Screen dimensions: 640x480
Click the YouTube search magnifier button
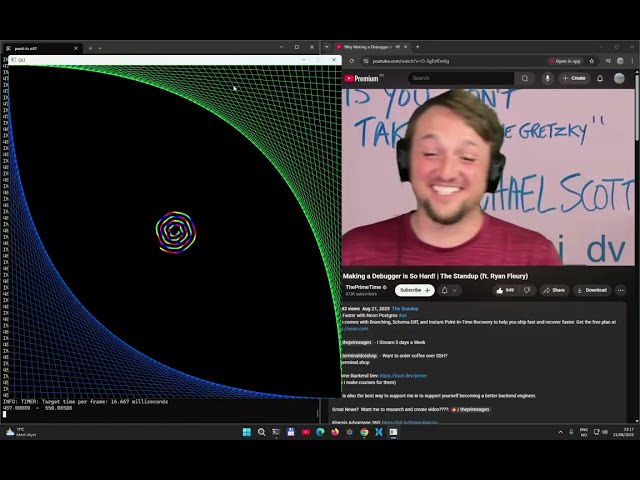(x=525, y=78)
